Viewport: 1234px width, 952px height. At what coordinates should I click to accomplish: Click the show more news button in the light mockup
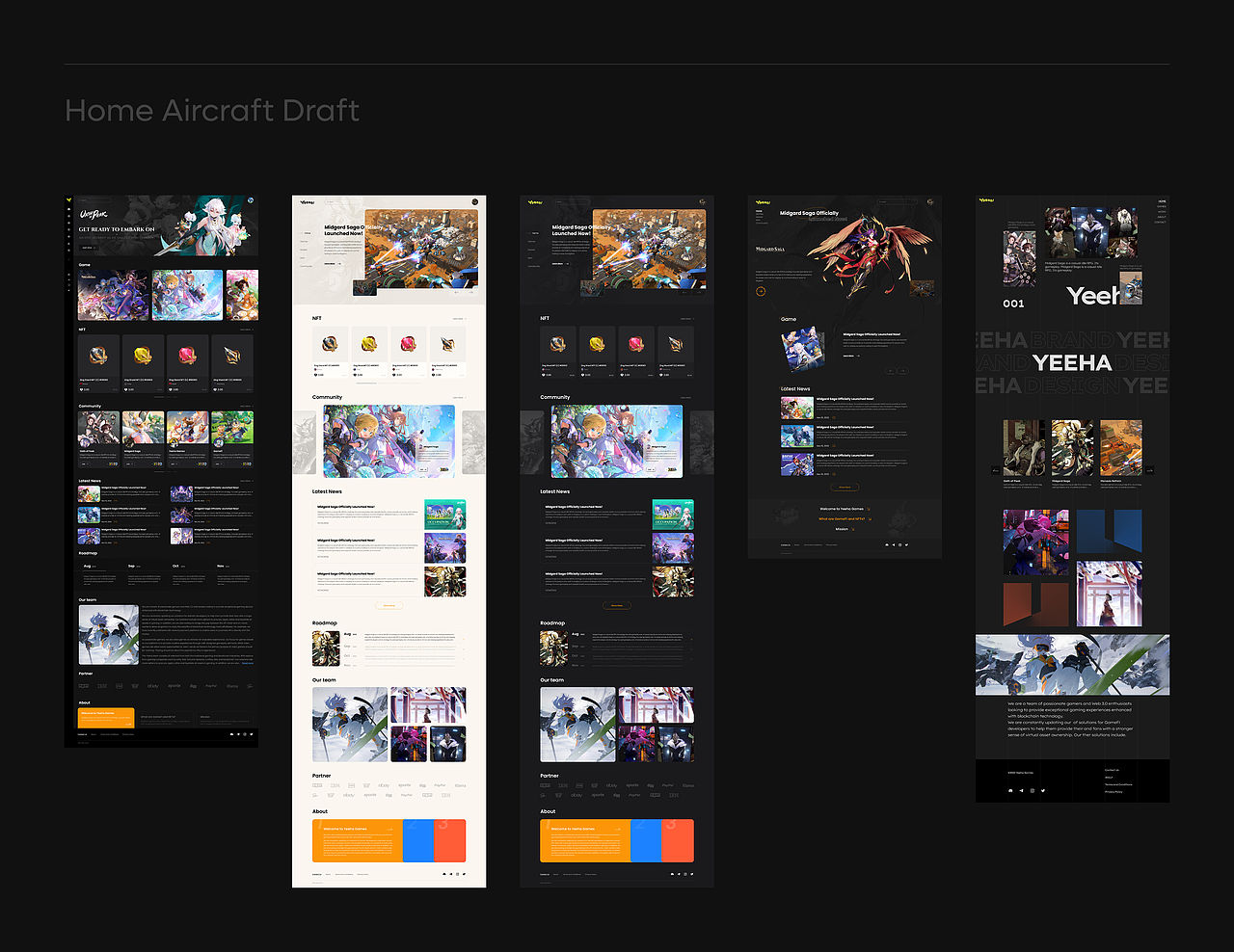(389, 605)
